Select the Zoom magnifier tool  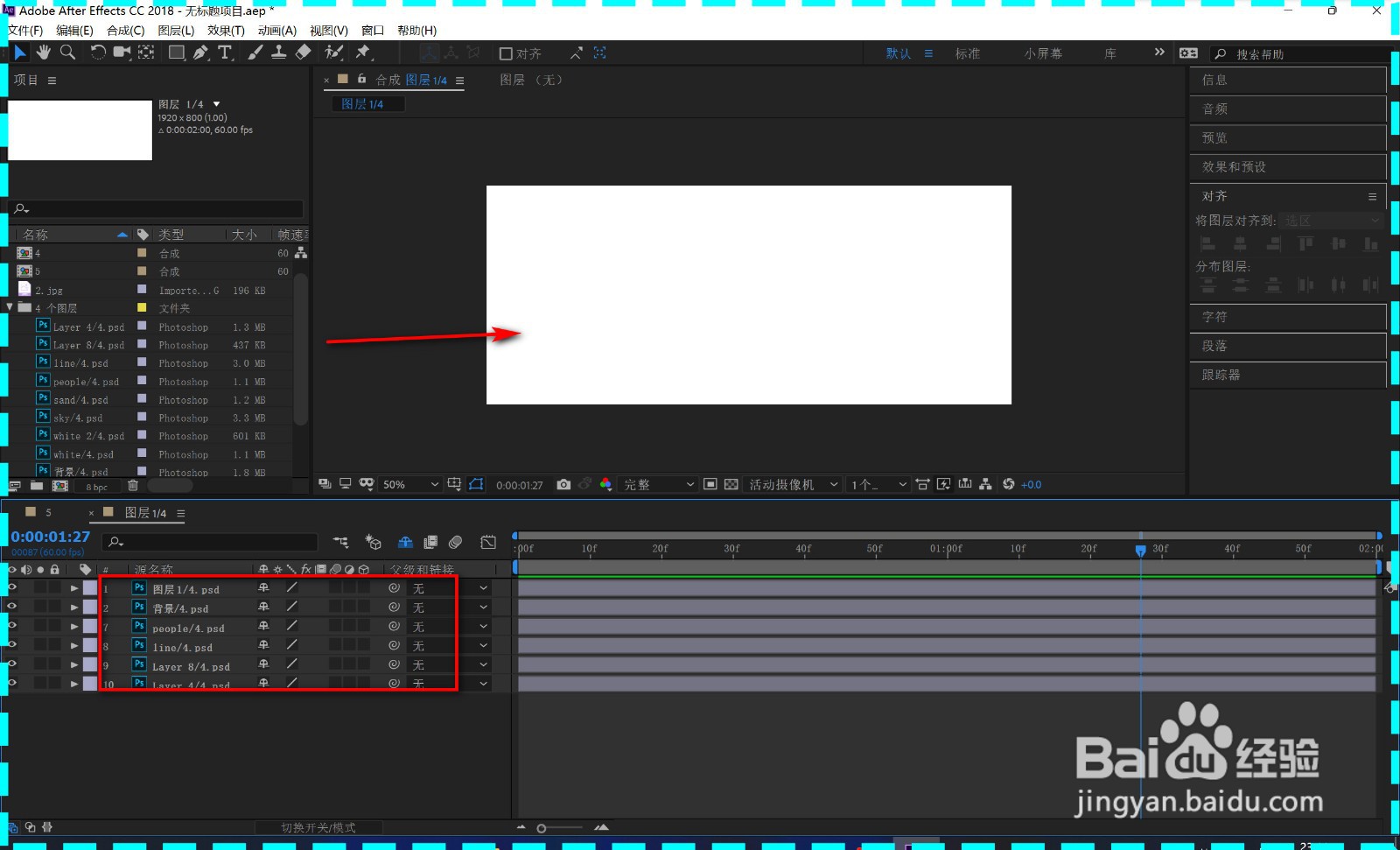click(67, 53)
